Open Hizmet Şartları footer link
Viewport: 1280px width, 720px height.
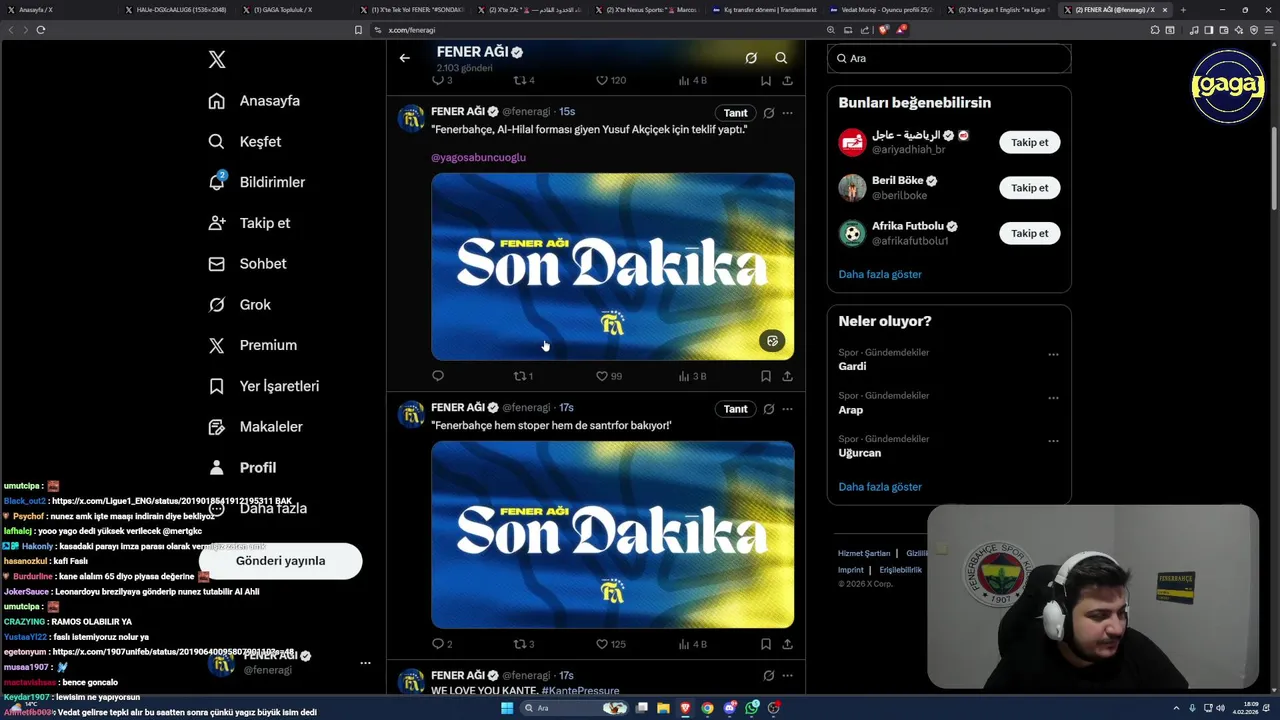(x=864, y=553)
